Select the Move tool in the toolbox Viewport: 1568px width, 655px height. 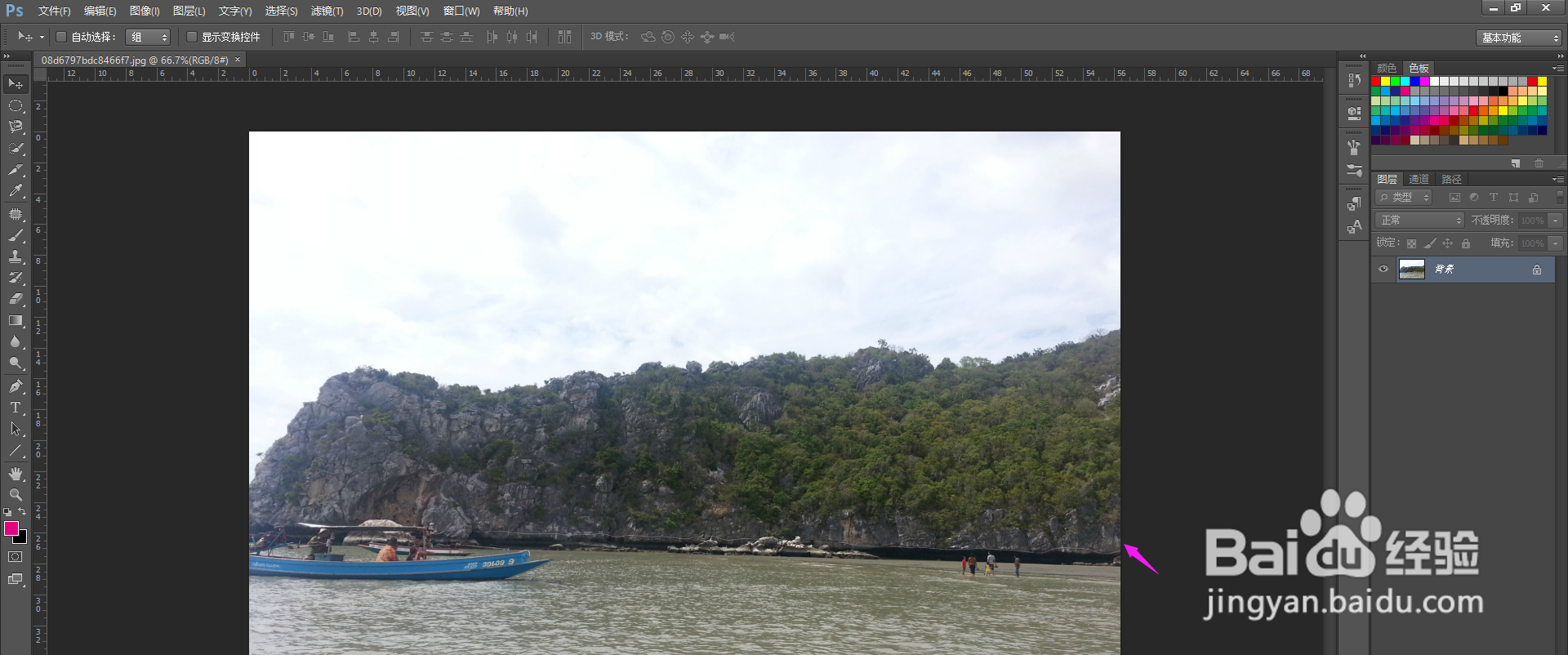16,84
